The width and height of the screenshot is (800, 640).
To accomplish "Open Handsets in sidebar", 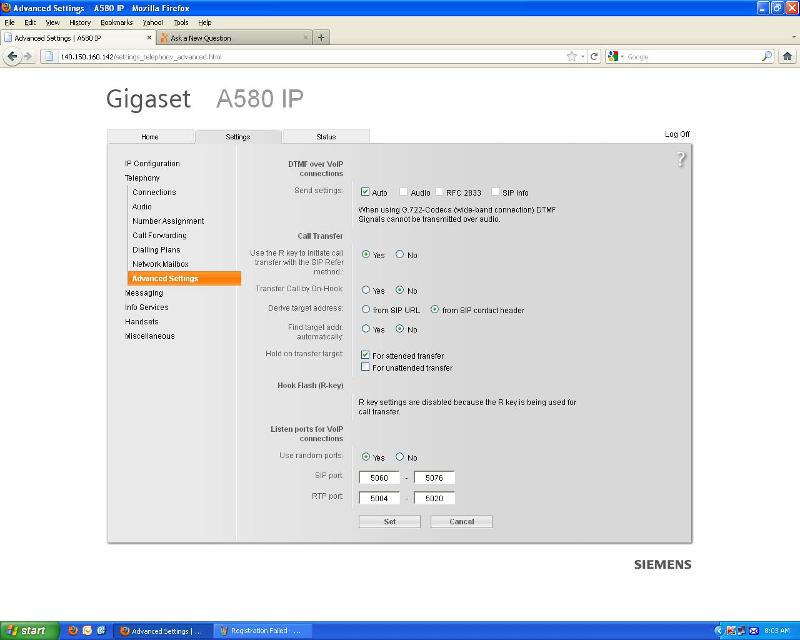I will coord(141,321).
